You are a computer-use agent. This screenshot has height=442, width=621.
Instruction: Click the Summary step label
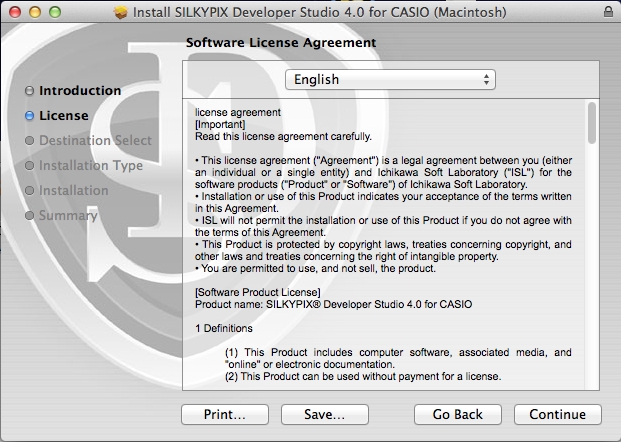pos(68,215)
